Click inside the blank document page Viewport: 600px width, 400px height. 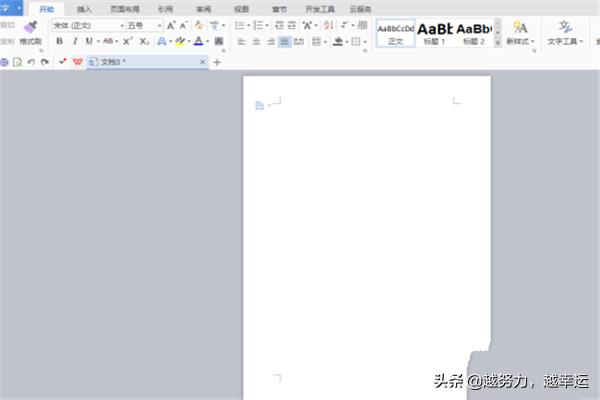(x=367, y=230)
